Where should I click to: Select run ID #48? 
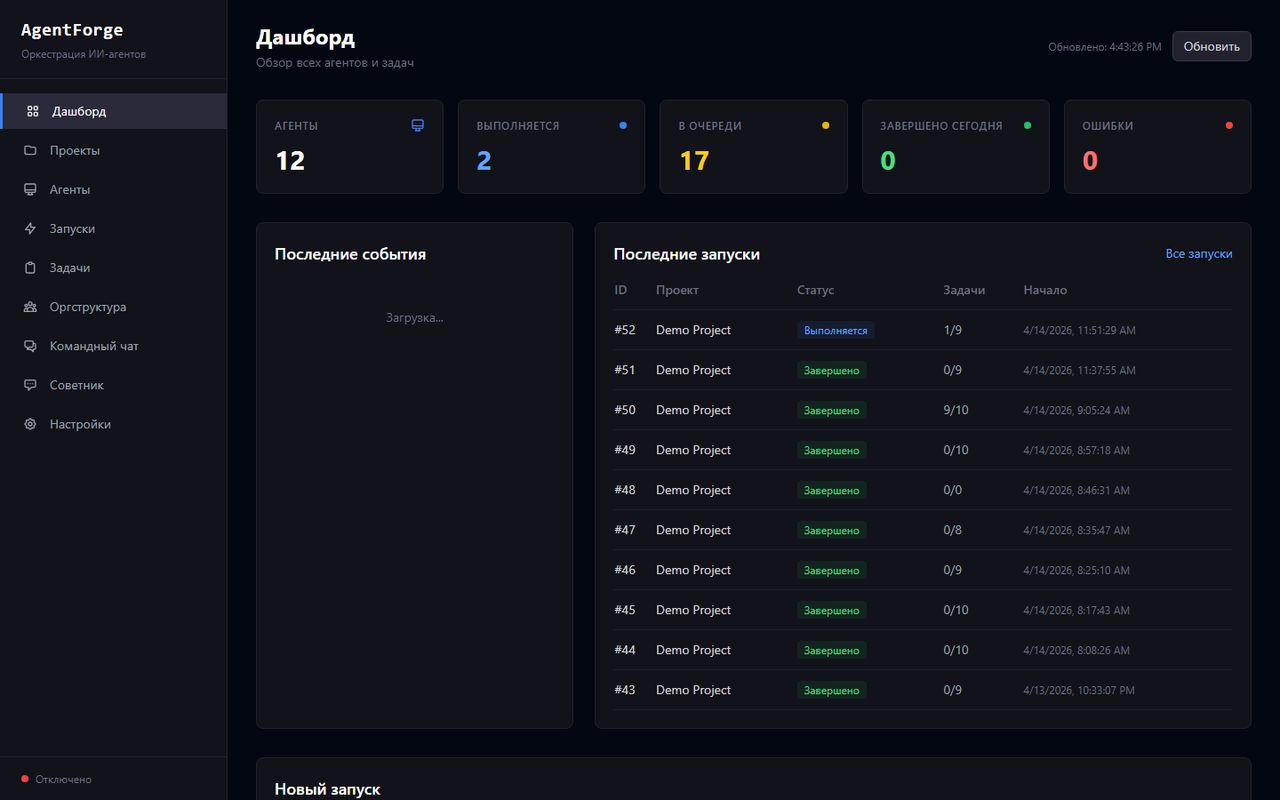point(625,490)
